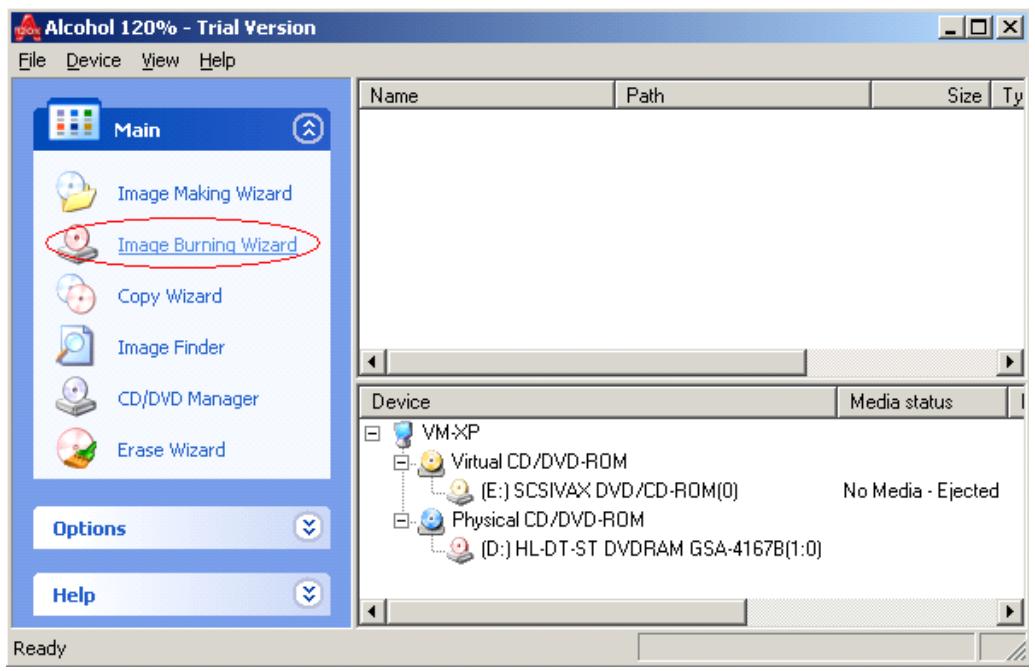The image size is (1035, 671).
Task: Open the CD/DVD Manager link
Action: click(x=188, y=399)
